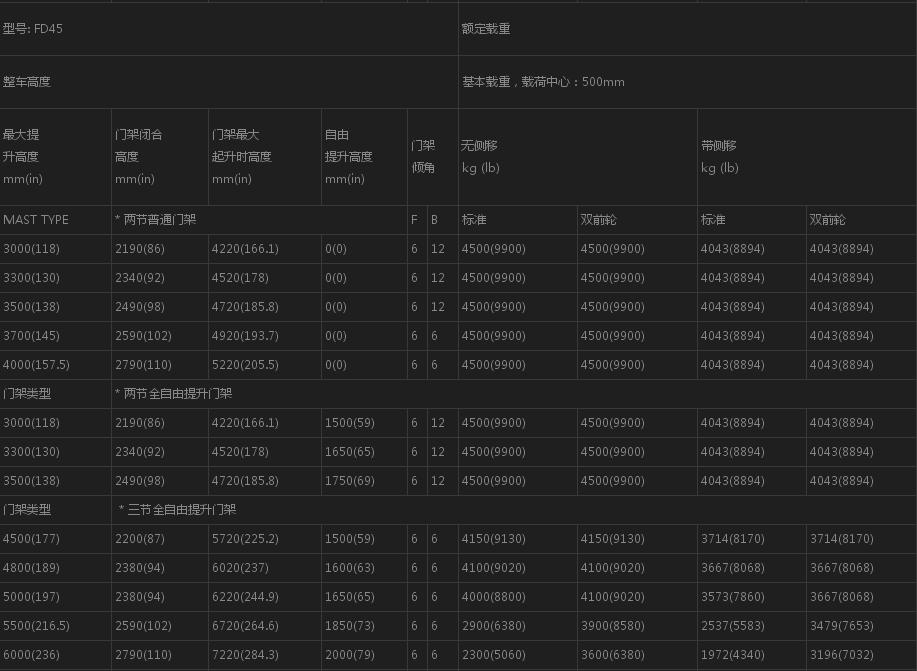Select the 基本载重 500mm load center cell
Image resolution: width=917 pixels, height=671 pixels.
(x=543, y=82)
